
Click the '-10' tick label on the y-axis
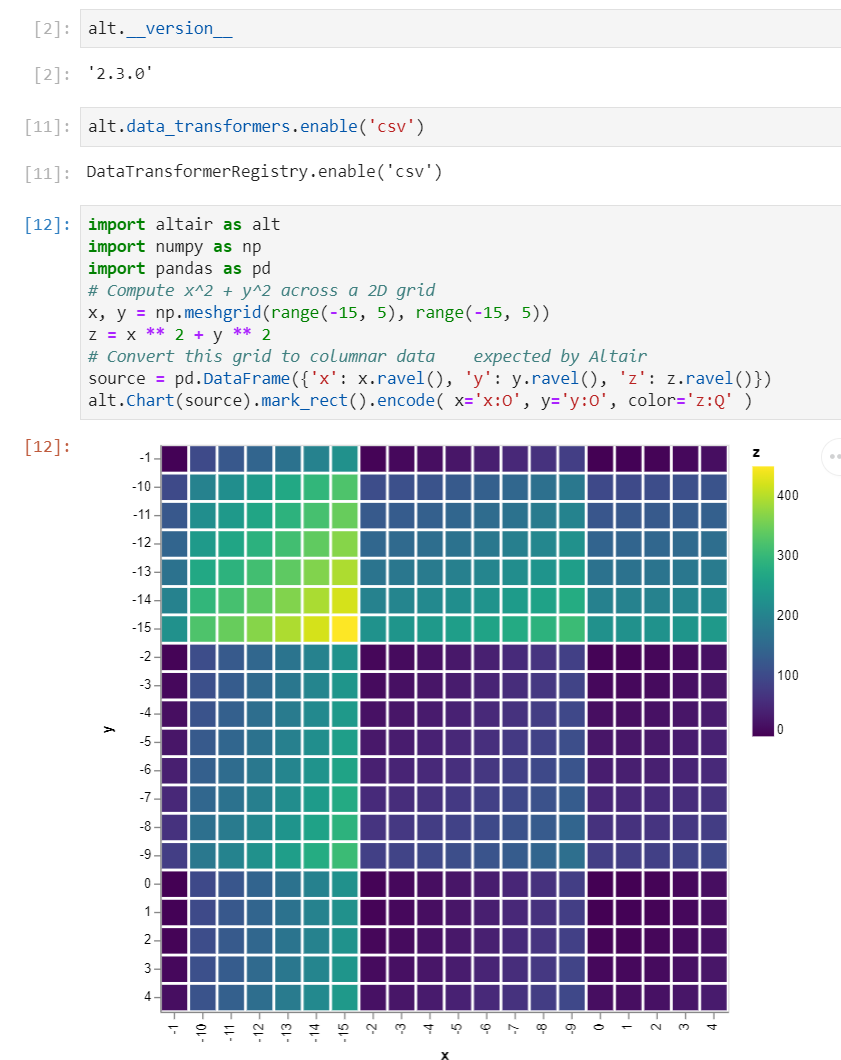pyautogui.click(x=141, y=487)
